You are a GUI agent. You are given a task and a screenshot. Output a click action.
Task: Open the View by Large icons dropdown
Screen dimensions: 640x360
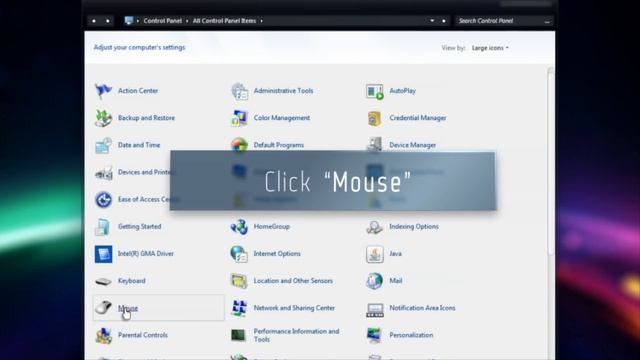490,48
